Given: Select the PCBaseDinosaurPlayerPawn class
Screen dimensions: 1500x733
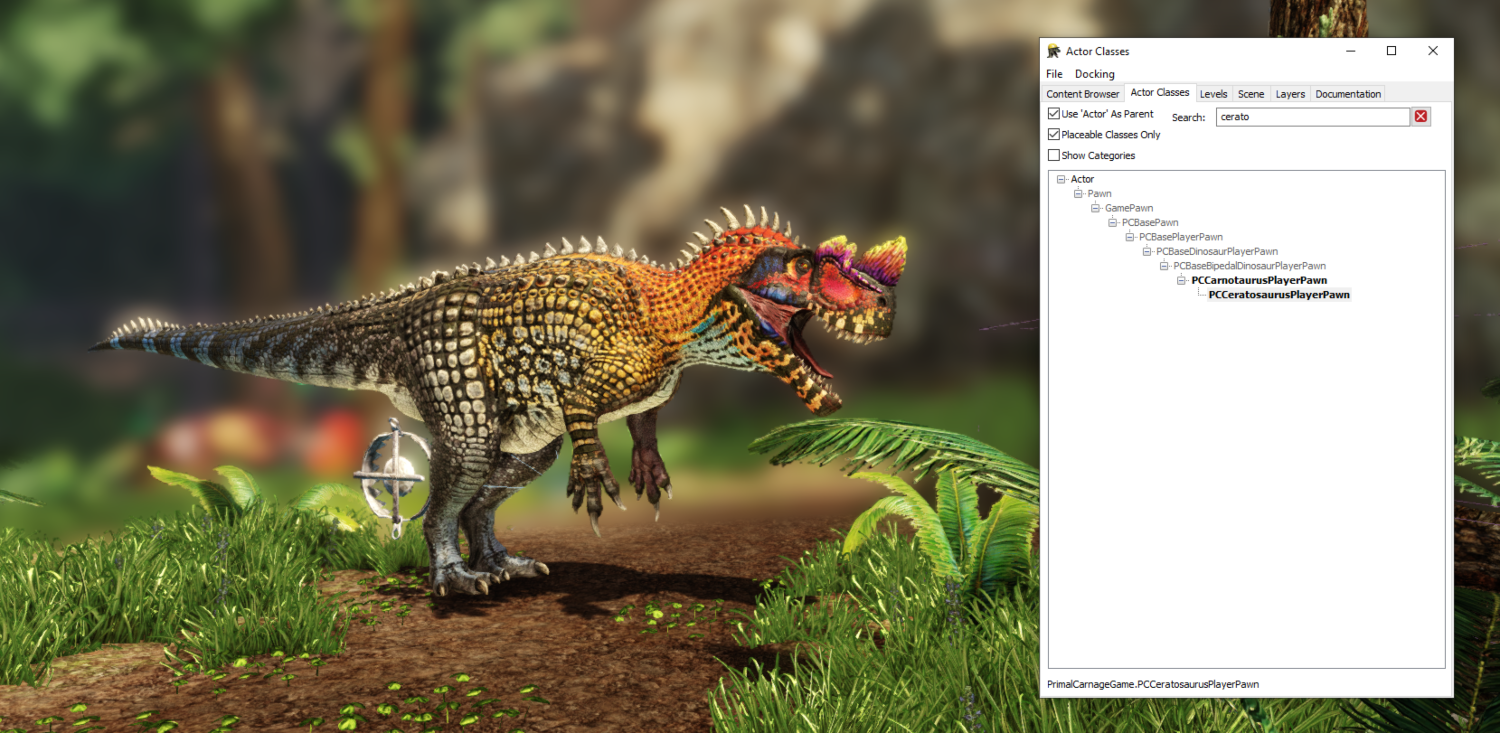Looking at the screenshot, I should [1217, 252].
